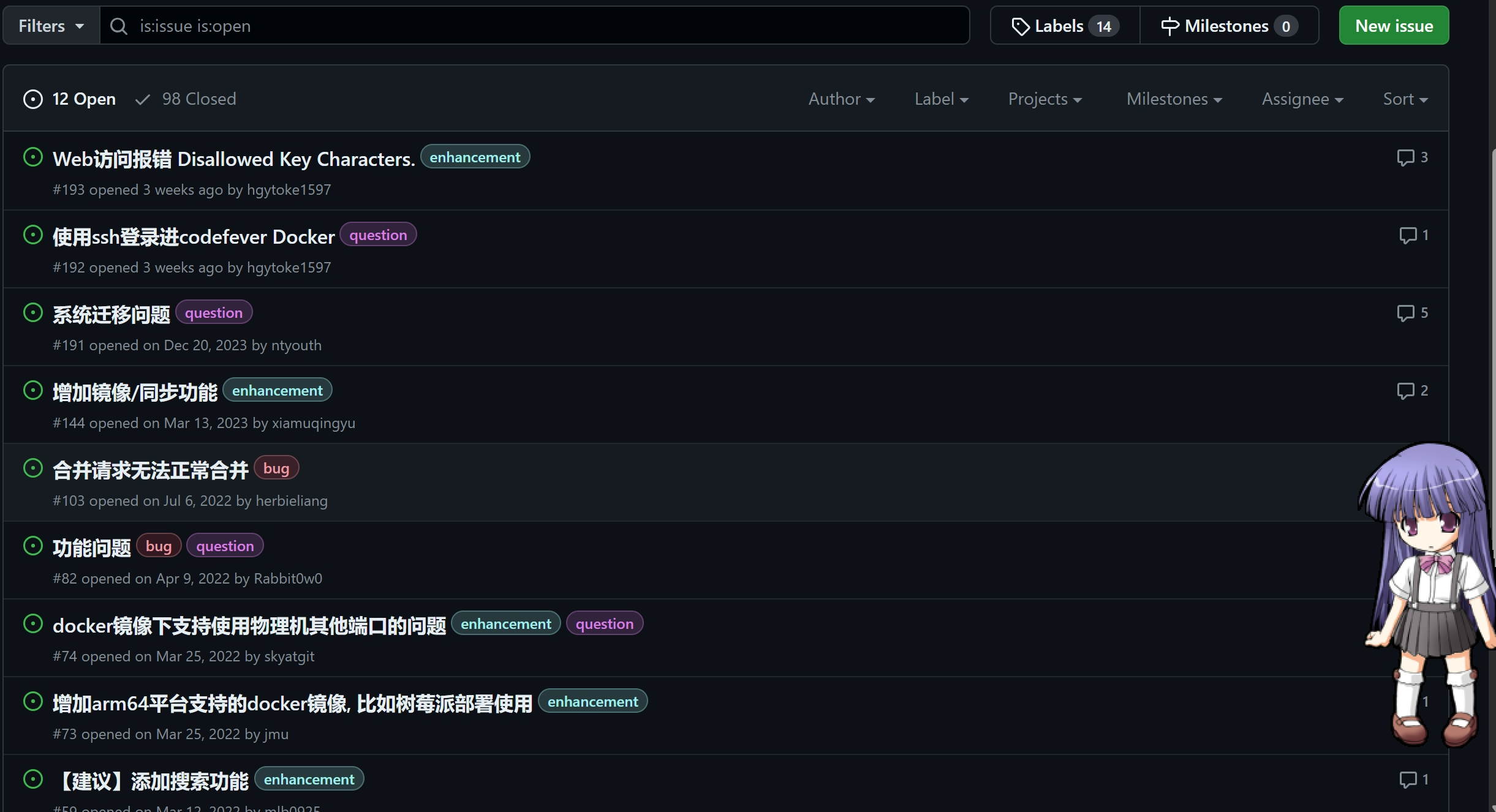Open the Filters dropdown
Image resolution: width=1496 pixels, height=812 pixels.
click(51, 26)
